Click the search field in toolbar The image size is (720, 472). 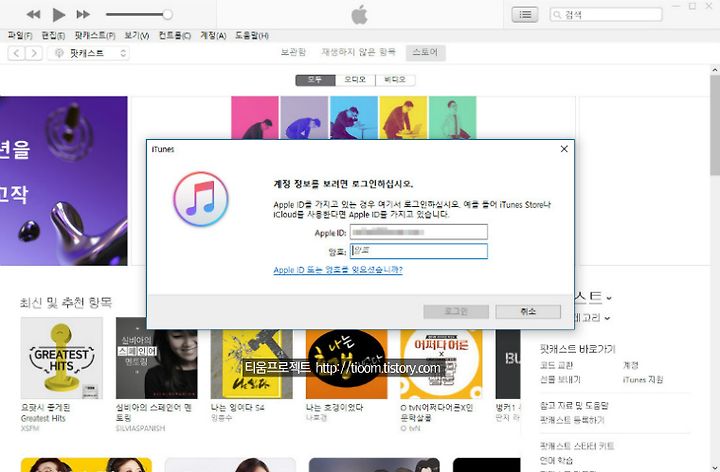point(606,15)
